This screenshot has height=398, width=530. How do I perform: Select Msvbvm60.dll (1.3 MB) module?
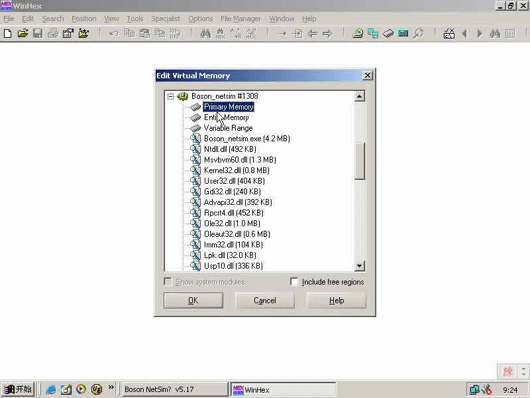tap(240, 160)
